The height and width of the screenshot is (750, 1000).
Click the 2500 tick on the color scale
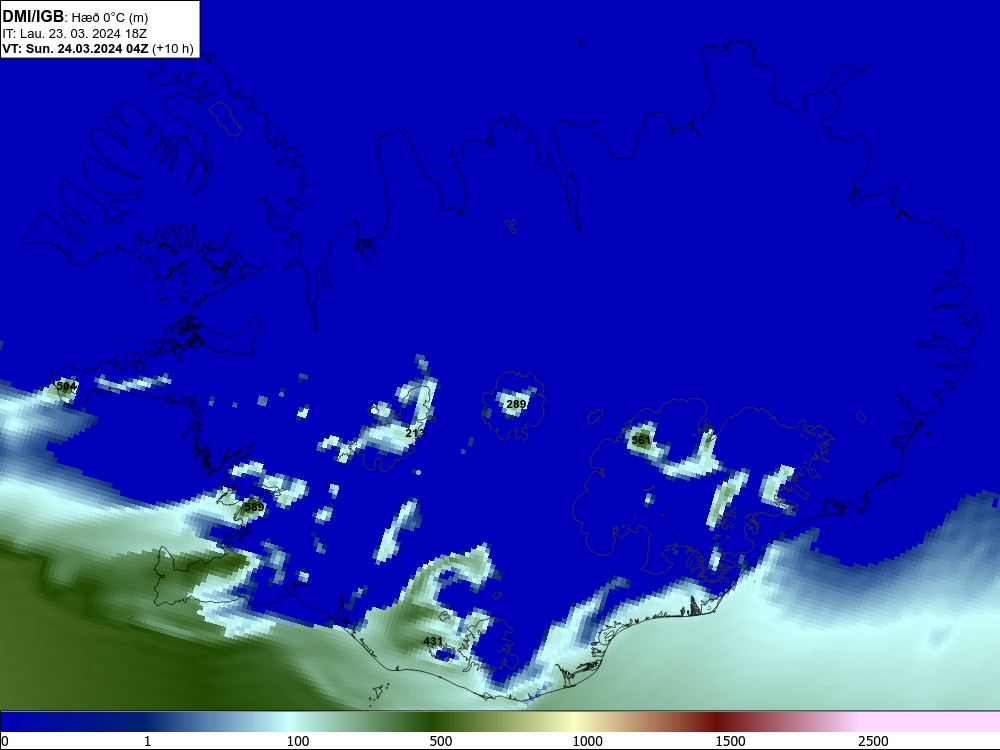click(x=873, y=740)
